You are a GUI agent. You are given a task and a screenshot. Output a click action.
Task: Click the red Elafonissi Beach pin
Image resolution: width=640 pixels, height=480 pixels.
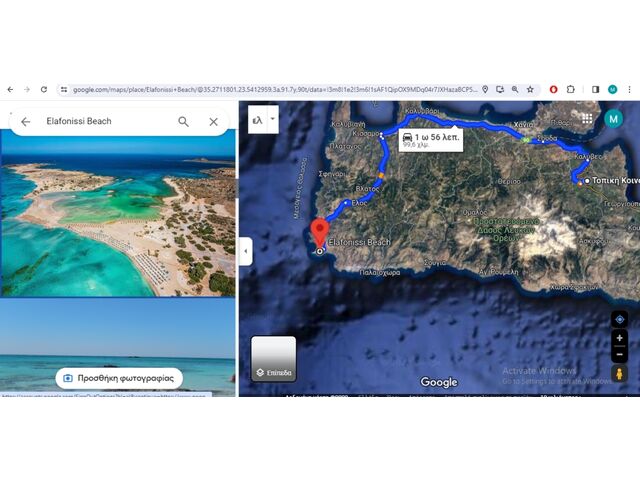coord(320,232)
